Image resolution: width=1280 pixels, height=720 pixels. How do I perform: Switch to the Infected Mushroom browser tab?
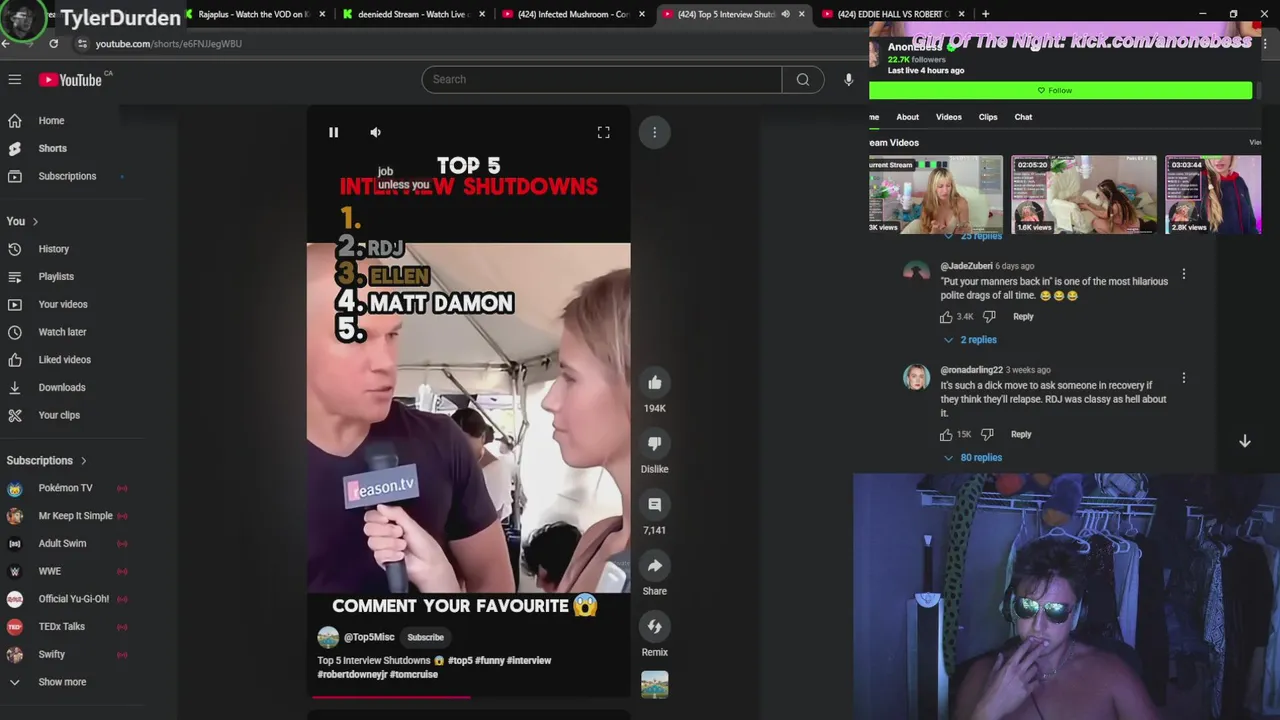coord(572,14)
